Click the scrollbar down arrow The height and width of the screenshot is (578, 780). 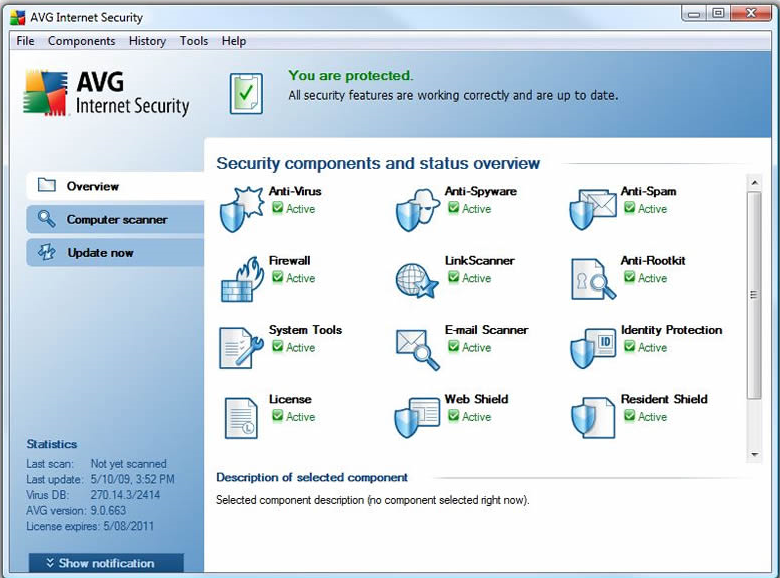click(x=755, y=455)
